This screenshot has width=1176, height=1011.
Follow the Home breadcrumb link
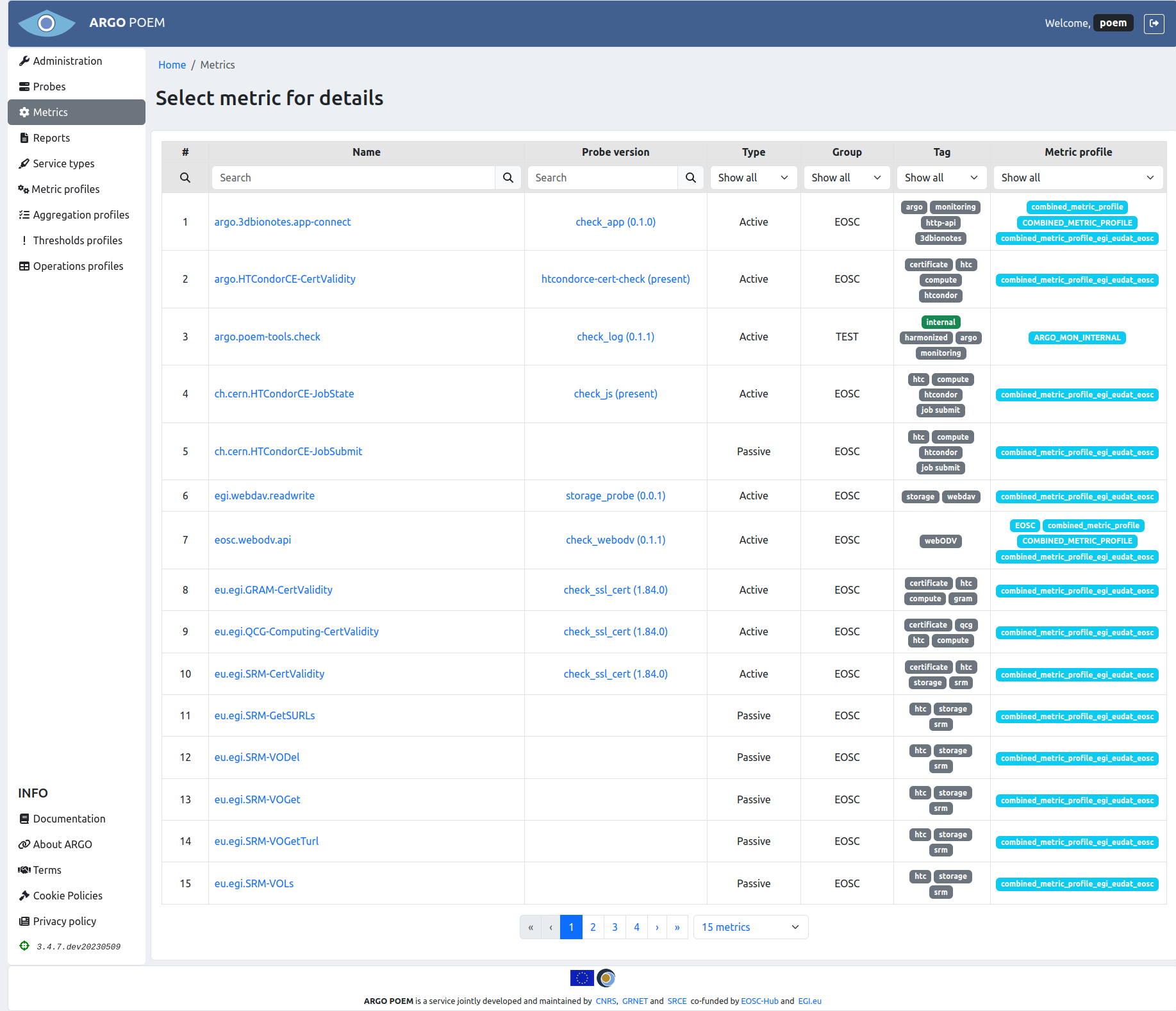tap(172, 64)
